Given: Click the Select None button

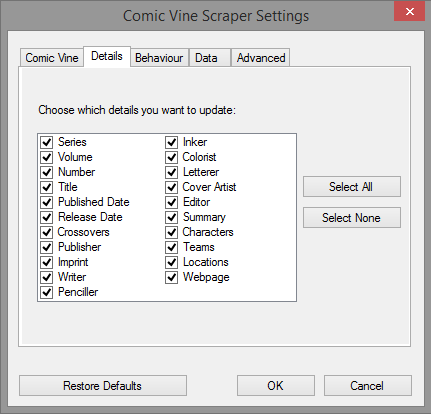Looking at the screenshot, I should 352,218.
